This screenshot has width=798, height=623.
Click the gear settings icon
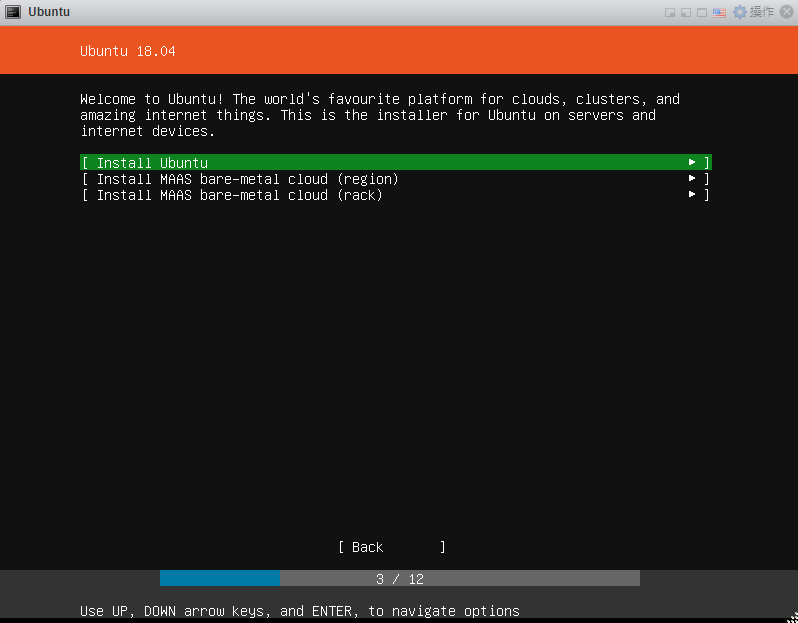pyautogui.click(x=740, y=12)
